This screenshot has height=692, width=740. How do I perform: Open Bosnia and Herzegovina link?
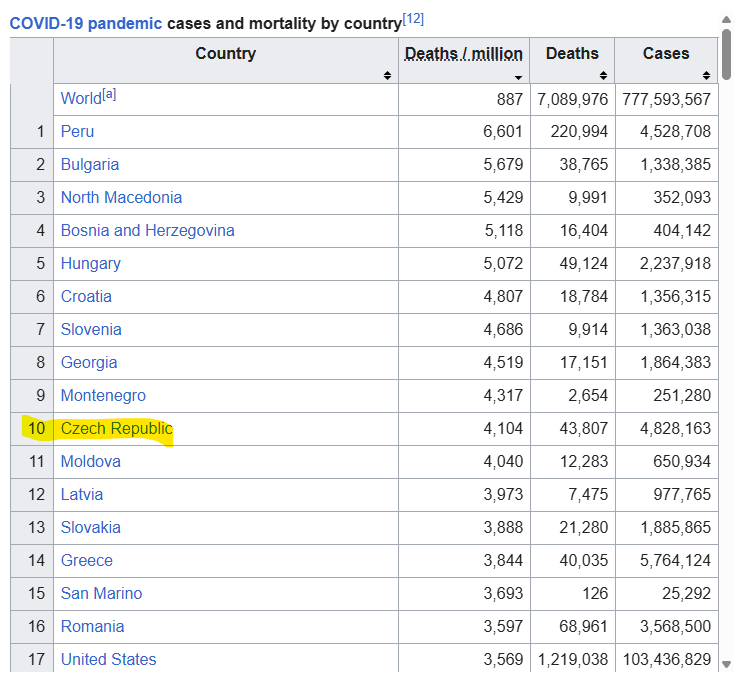pos(148,230)
